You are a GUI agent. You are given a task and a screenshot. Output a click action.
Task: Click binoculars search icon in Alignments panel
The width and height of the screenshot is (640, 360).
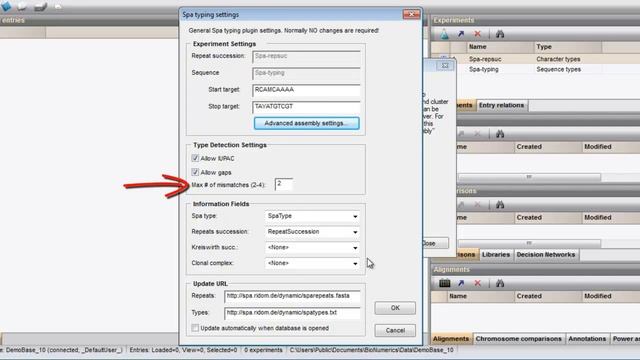click(500, 283)
